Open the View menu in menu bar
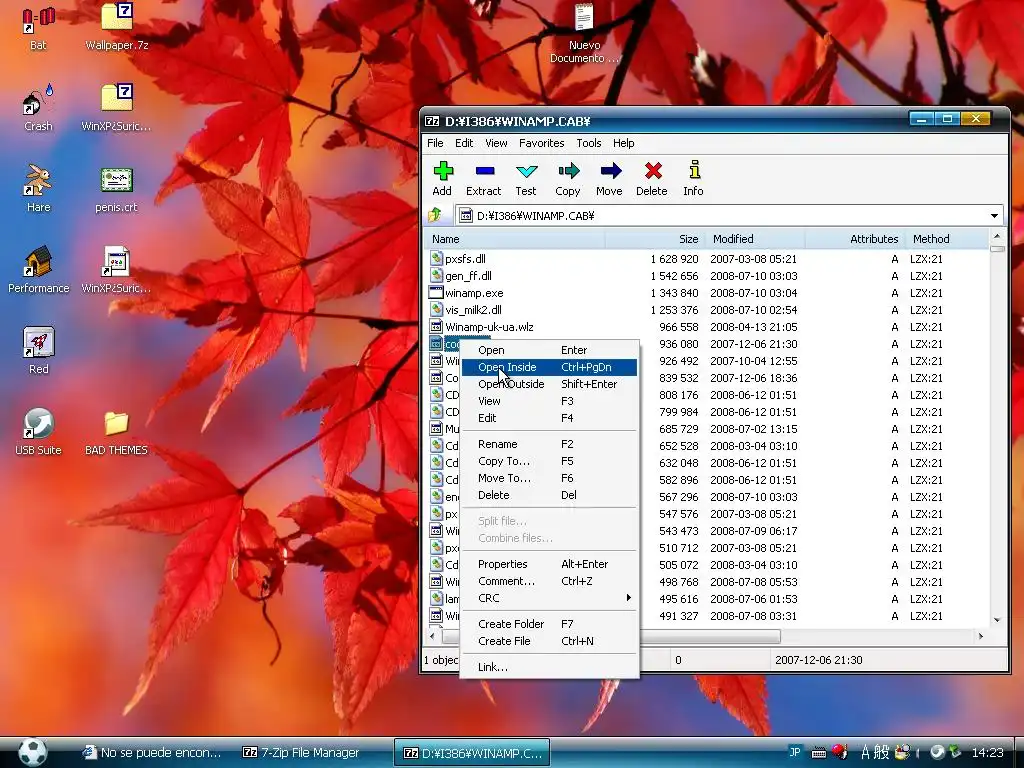The height and width of the screenshot is (768, 1024). click(x=496, y=143)
